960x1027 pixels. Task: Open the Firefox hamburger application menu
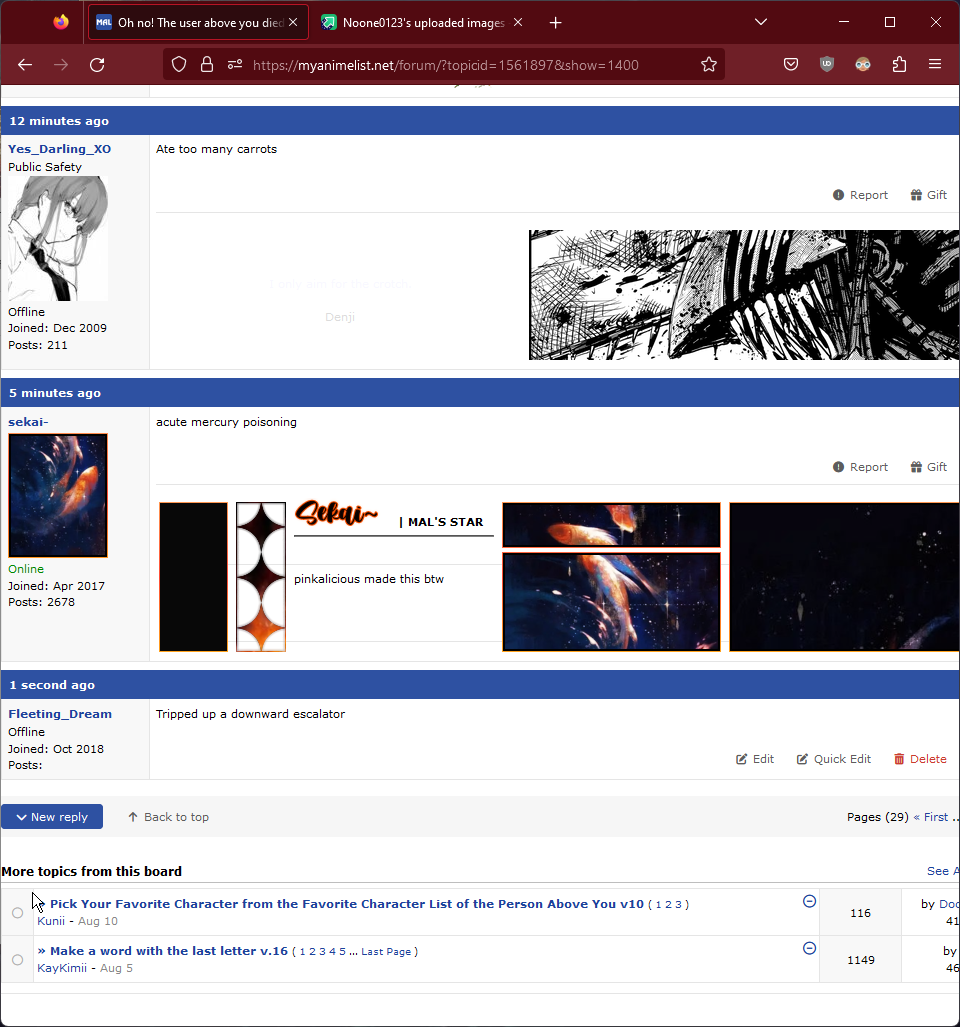tap(935, 65)
